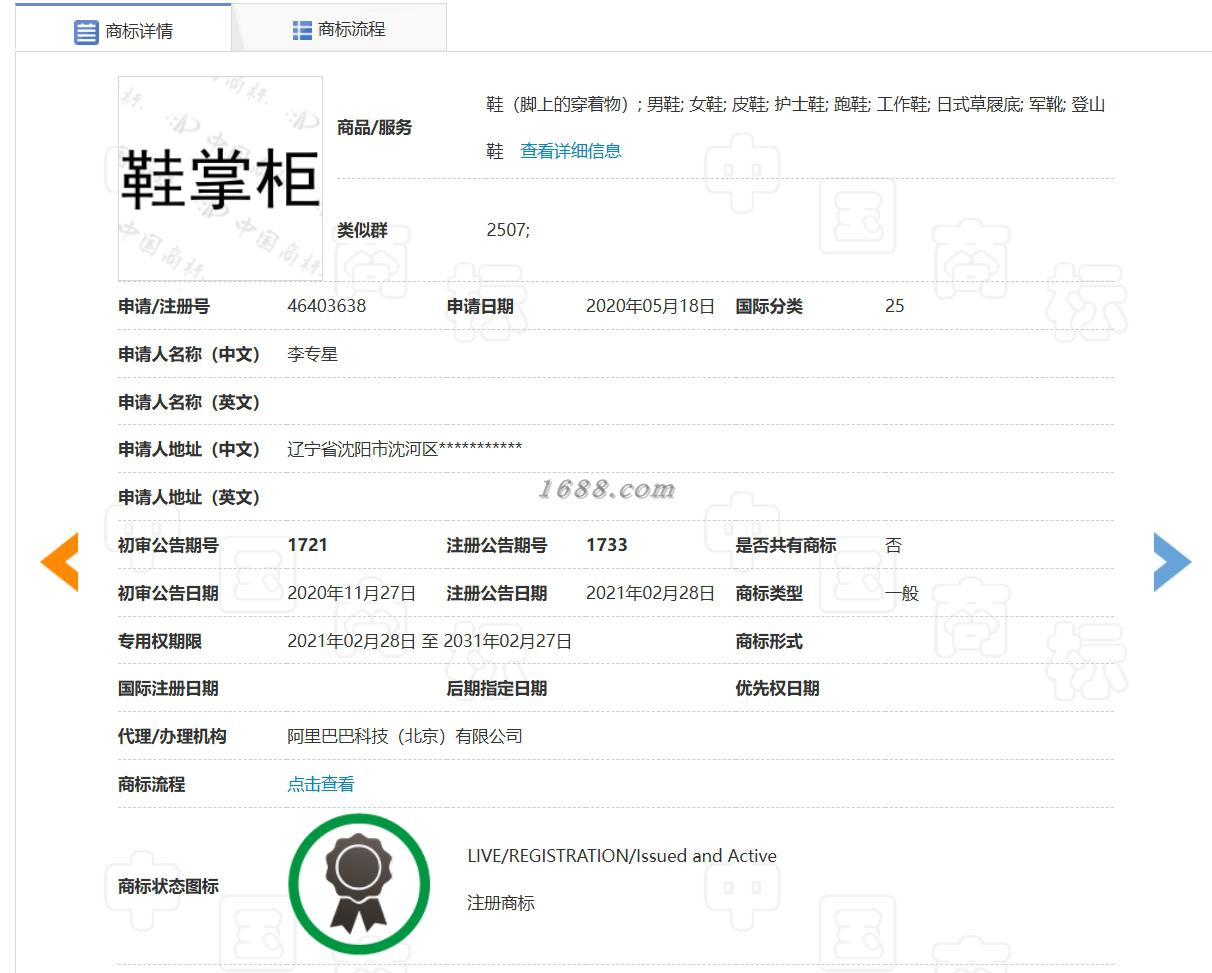Image resolution: width=1212 pixels, height=973 pixels.
Task: Click the 初审公告日期 label
Action: tap(168, 593)
